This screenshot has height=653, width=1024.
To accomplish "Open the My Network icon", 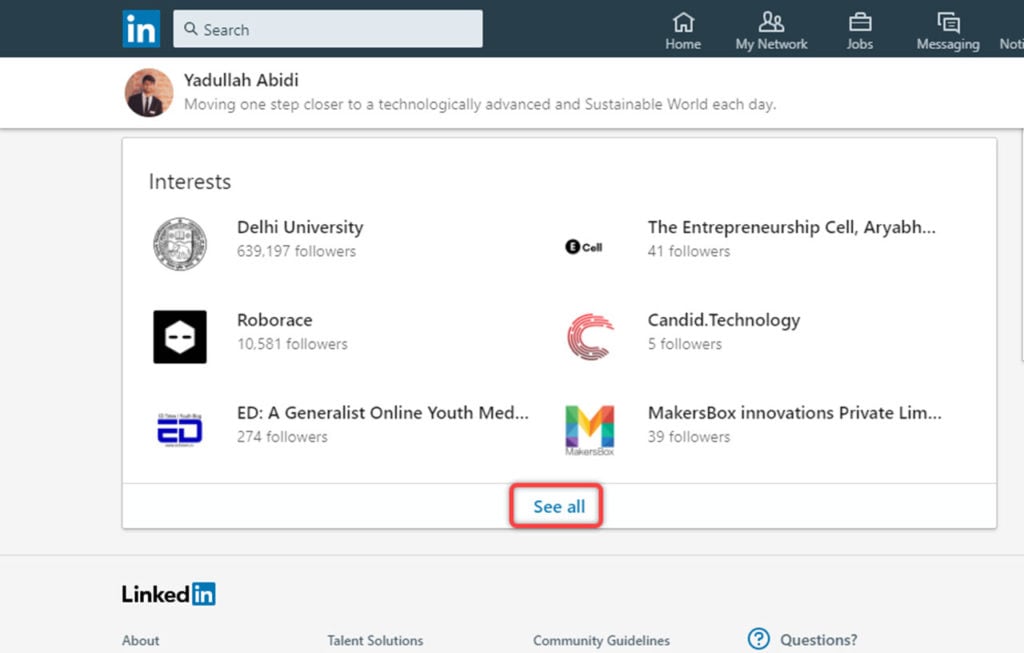I will coord(771,22).
